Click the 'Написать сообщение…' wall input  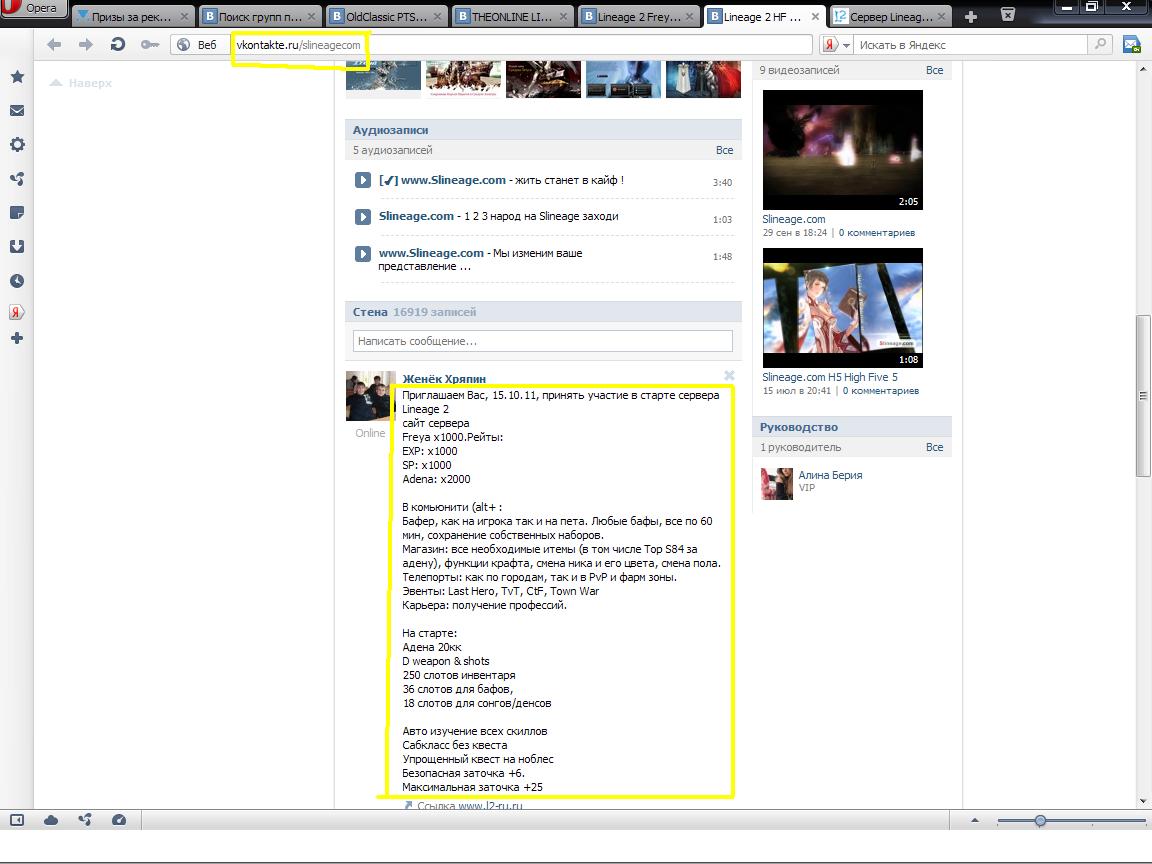(543, 341)
